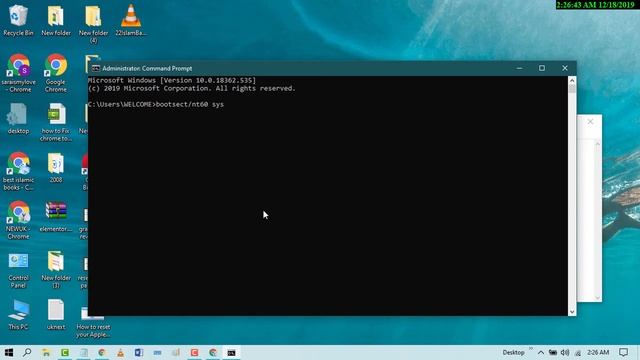This screenshot has width=640, height=360.
Task: Show hidden system tray icons
Action: coord(541,352)
